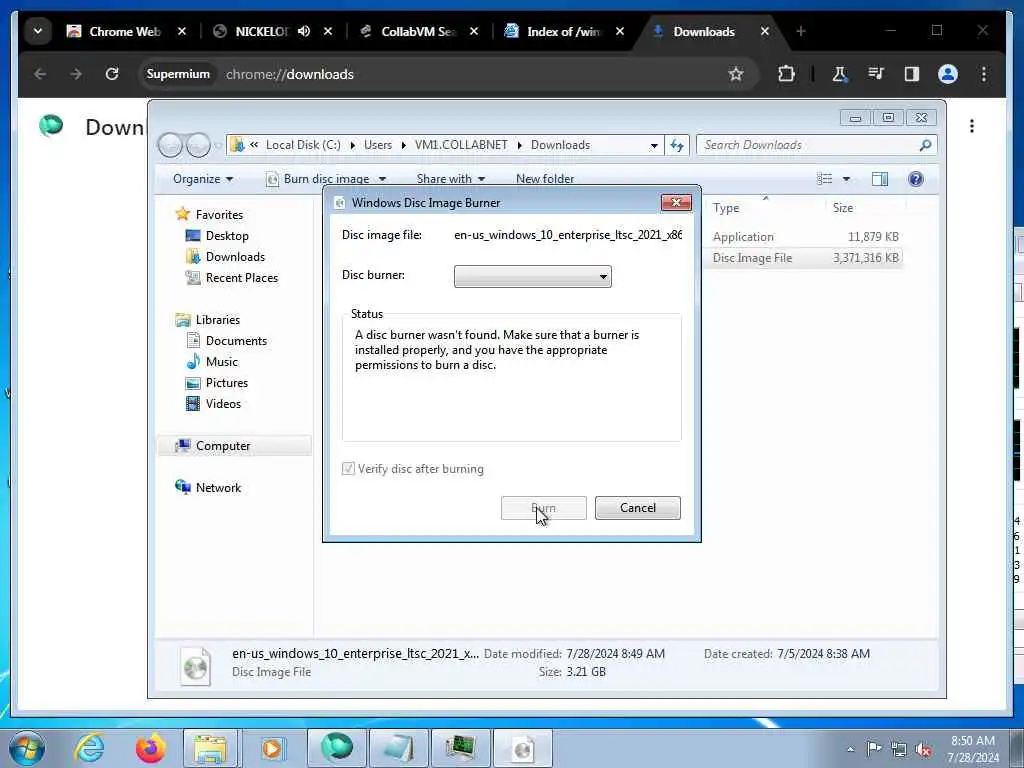Open Recent Places in navigation pane
Image resolution: width=1024 pixels, height=768 pixels.
(x=242, y=278)
